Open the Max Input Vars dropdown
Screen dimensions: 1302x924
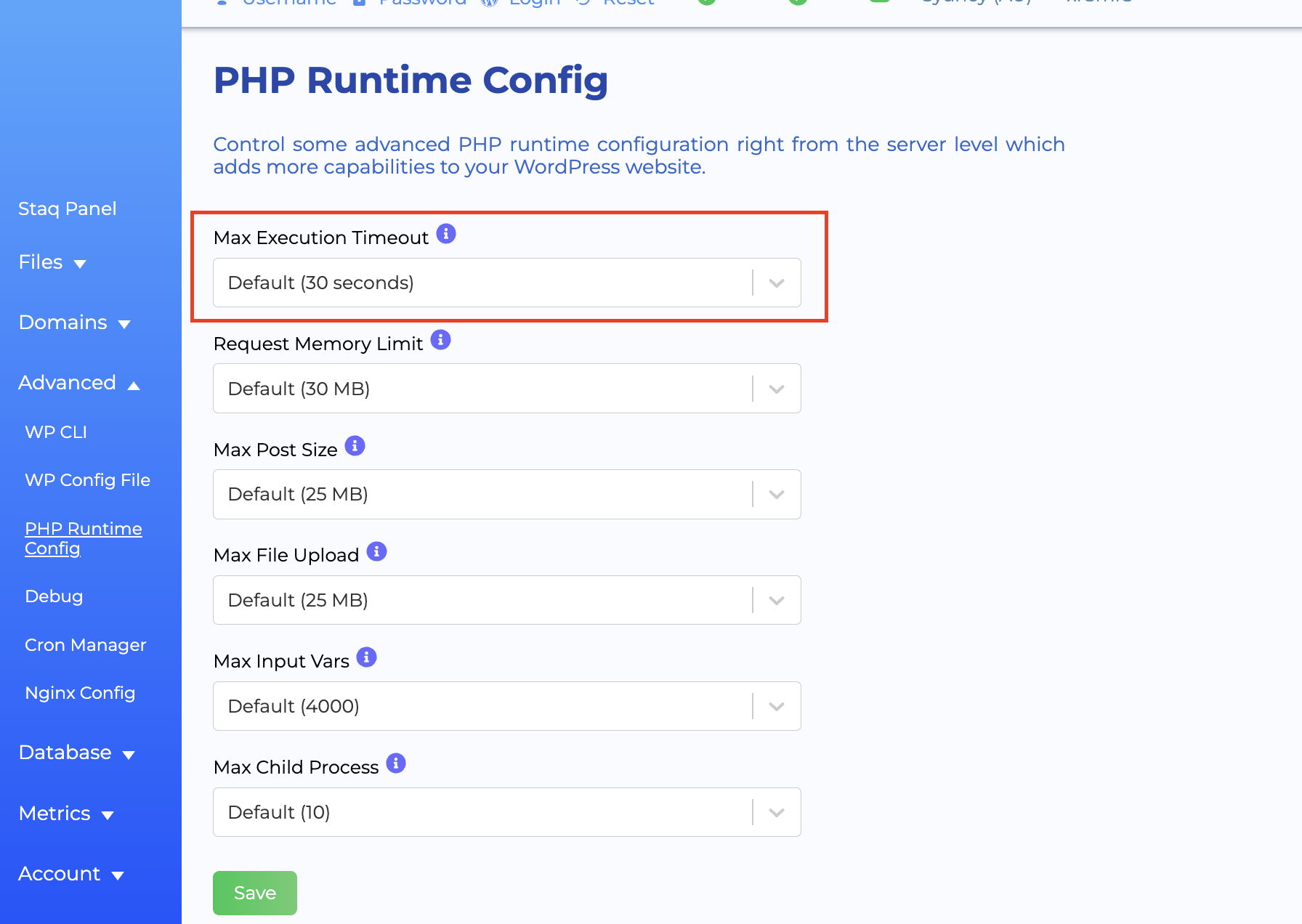pos(507,706)
